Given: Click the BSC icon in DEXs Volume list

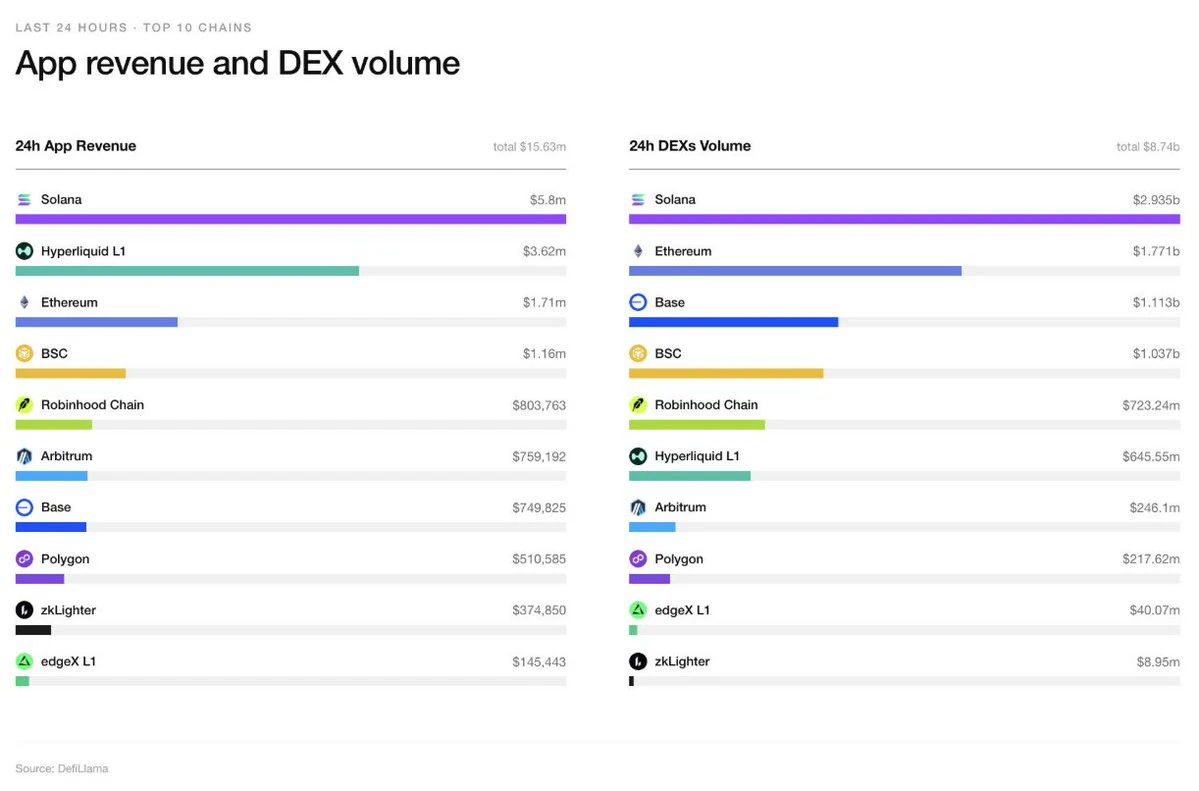Looking at the screenshot, I should (638, 353).
